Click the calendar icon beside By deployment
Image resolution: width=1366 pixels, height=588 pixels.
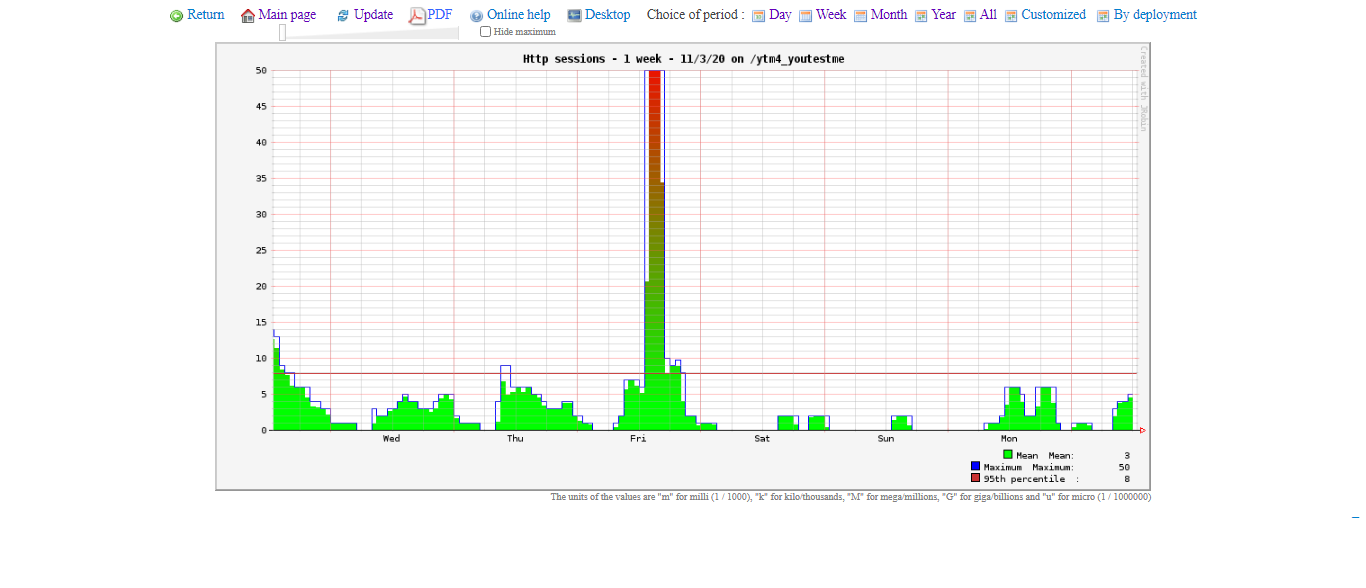pos(1103,16)
